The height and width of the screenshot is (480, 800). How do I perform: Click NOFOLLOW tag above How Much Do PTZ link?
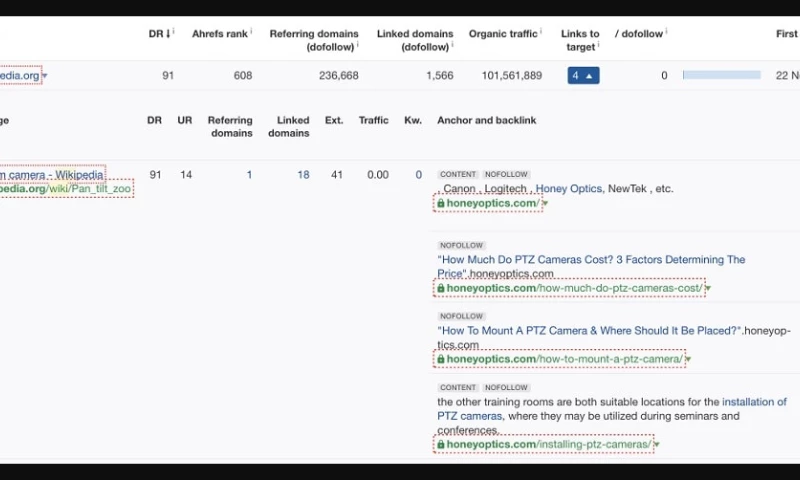click(x=461, y=245)
